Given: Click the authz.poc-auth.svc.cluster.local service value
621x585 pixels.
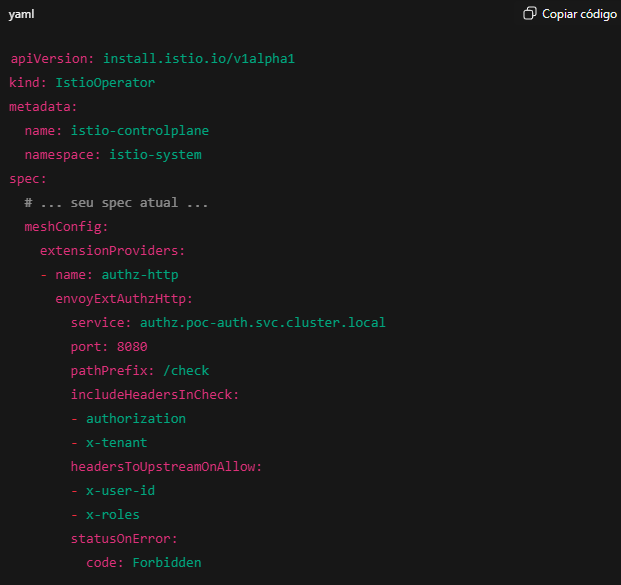Looking at the screenshot, I should pos(262,323).
